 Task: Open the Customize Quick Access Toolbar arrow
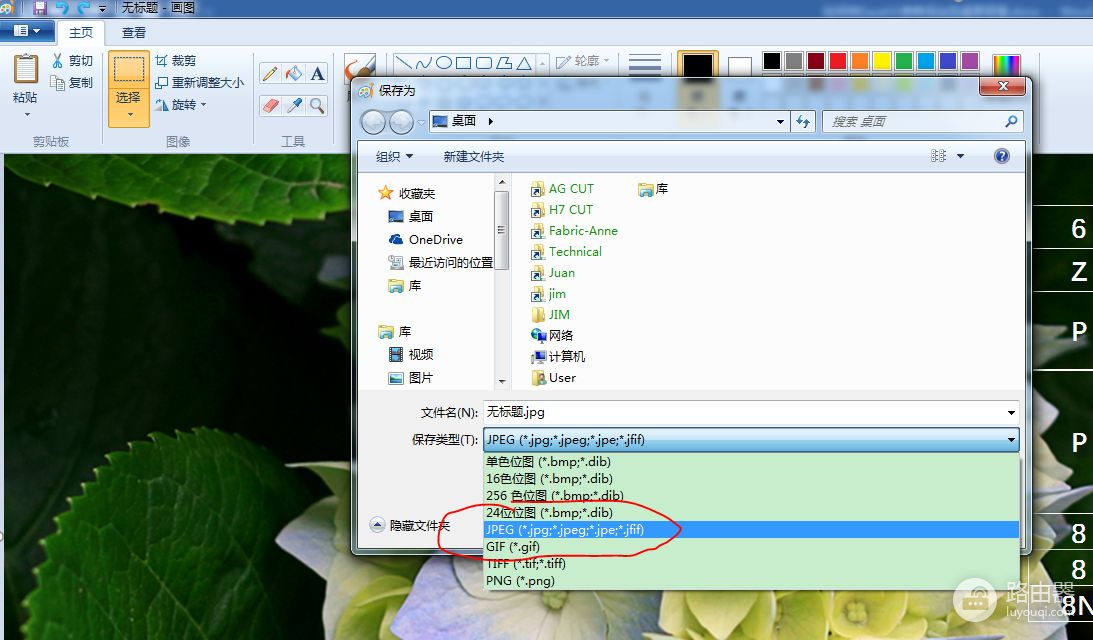[x=102, y=9]
